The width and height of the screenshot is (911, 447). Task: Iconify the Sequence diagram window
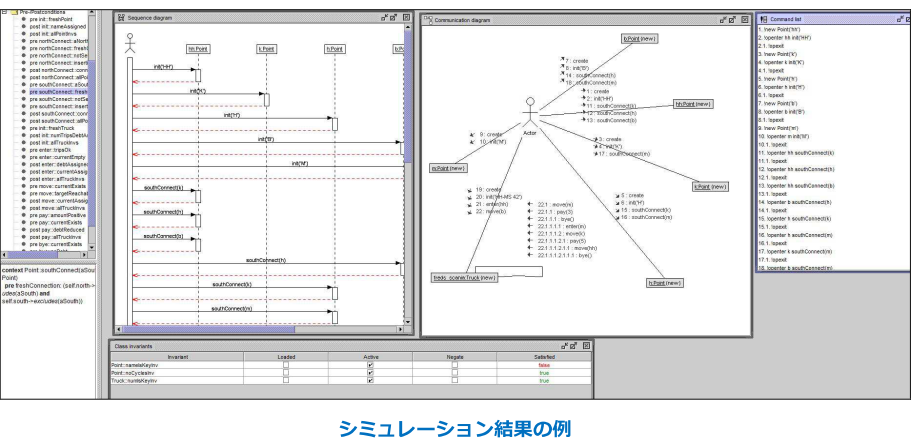(x=384, y=18)
